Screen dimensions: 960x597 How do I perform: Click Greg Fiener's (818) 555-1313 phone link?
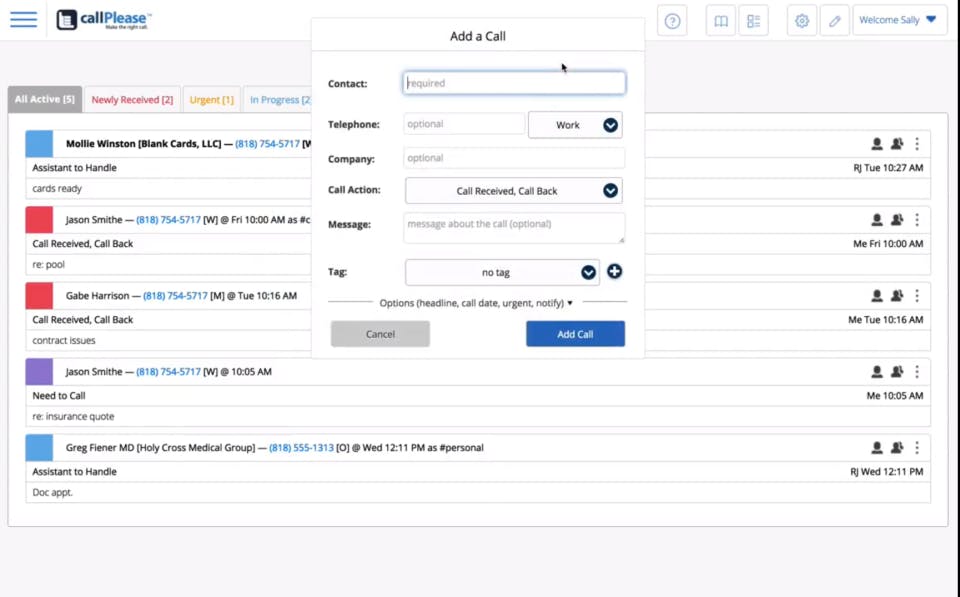point(301,447)
